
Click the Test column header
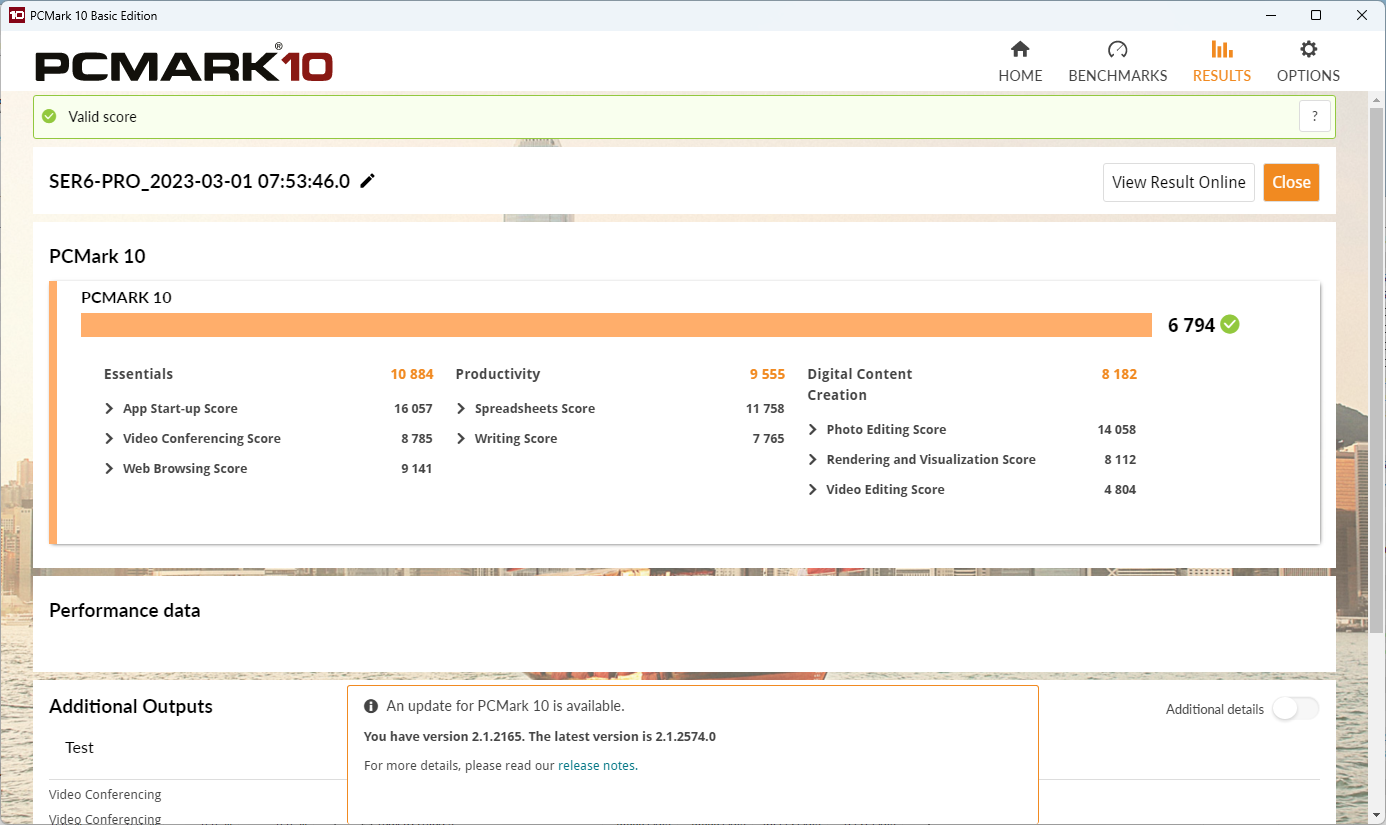point(80,747)
